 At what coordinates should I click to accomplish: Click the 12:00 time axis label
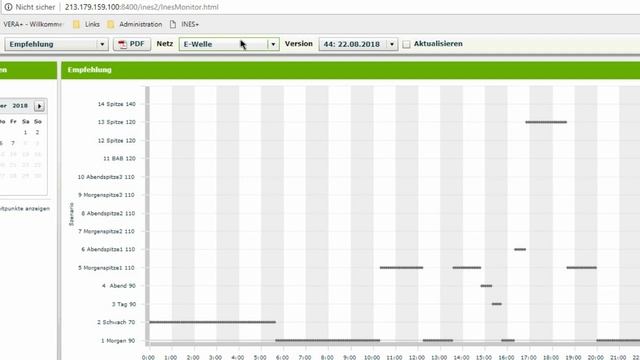(417, 357)
